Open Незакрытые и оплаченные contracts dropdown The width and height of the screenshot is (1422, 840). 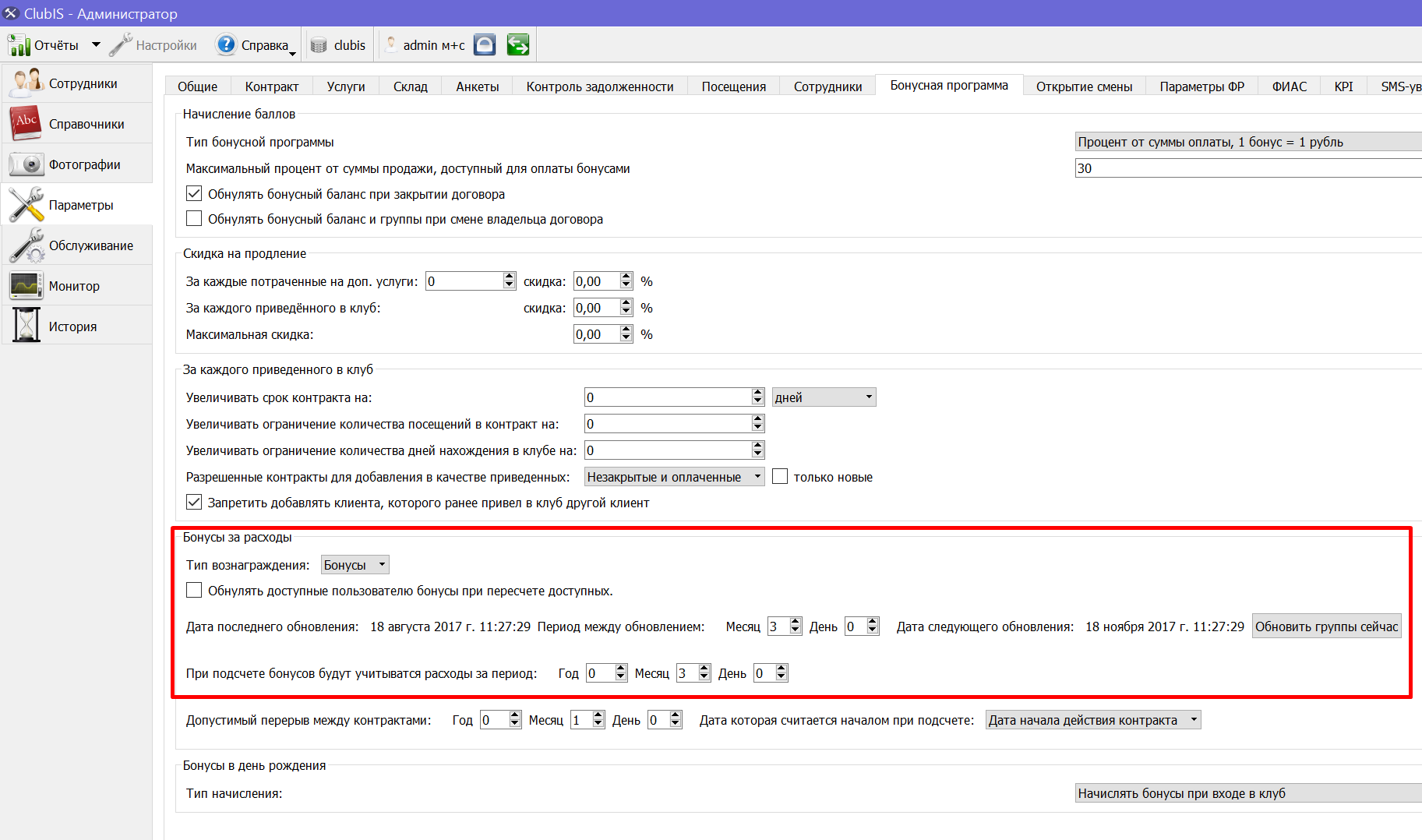tap(674, 477)
